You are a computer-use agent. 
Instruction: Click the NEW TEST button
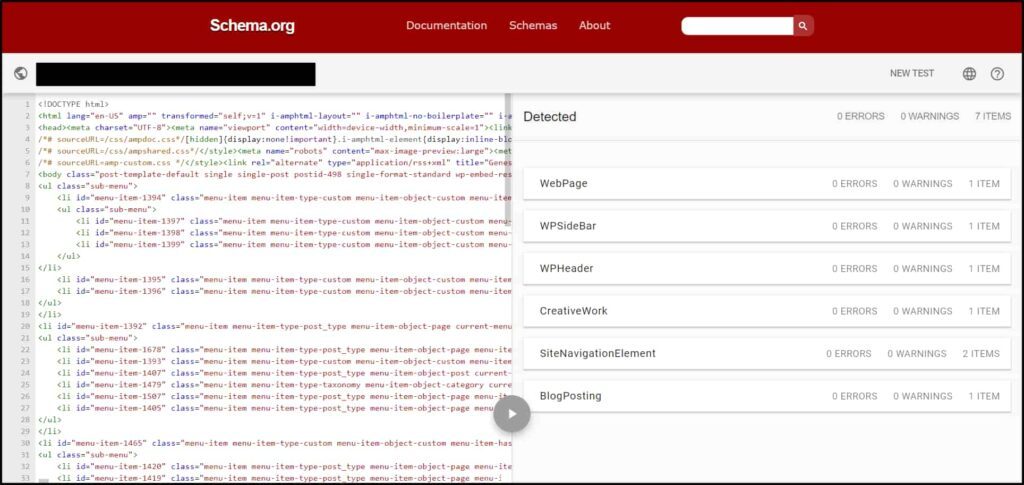[912, 74]
